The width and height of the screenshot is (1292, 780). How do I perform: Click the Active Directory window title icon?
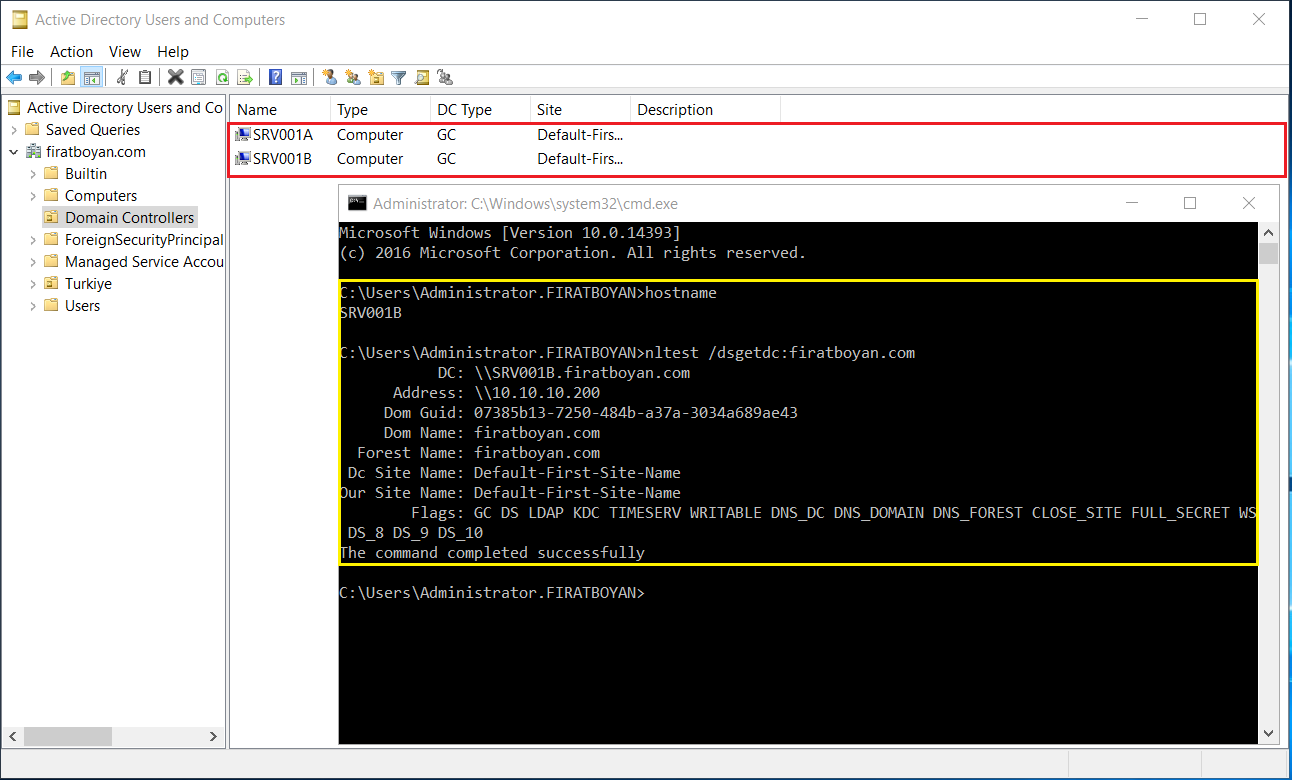(19, 19)
